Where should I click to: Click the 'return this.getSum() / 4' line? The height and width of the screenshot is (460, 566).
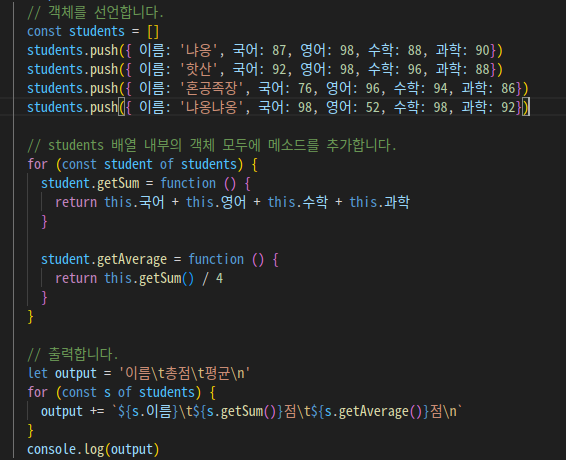point(139,279)
